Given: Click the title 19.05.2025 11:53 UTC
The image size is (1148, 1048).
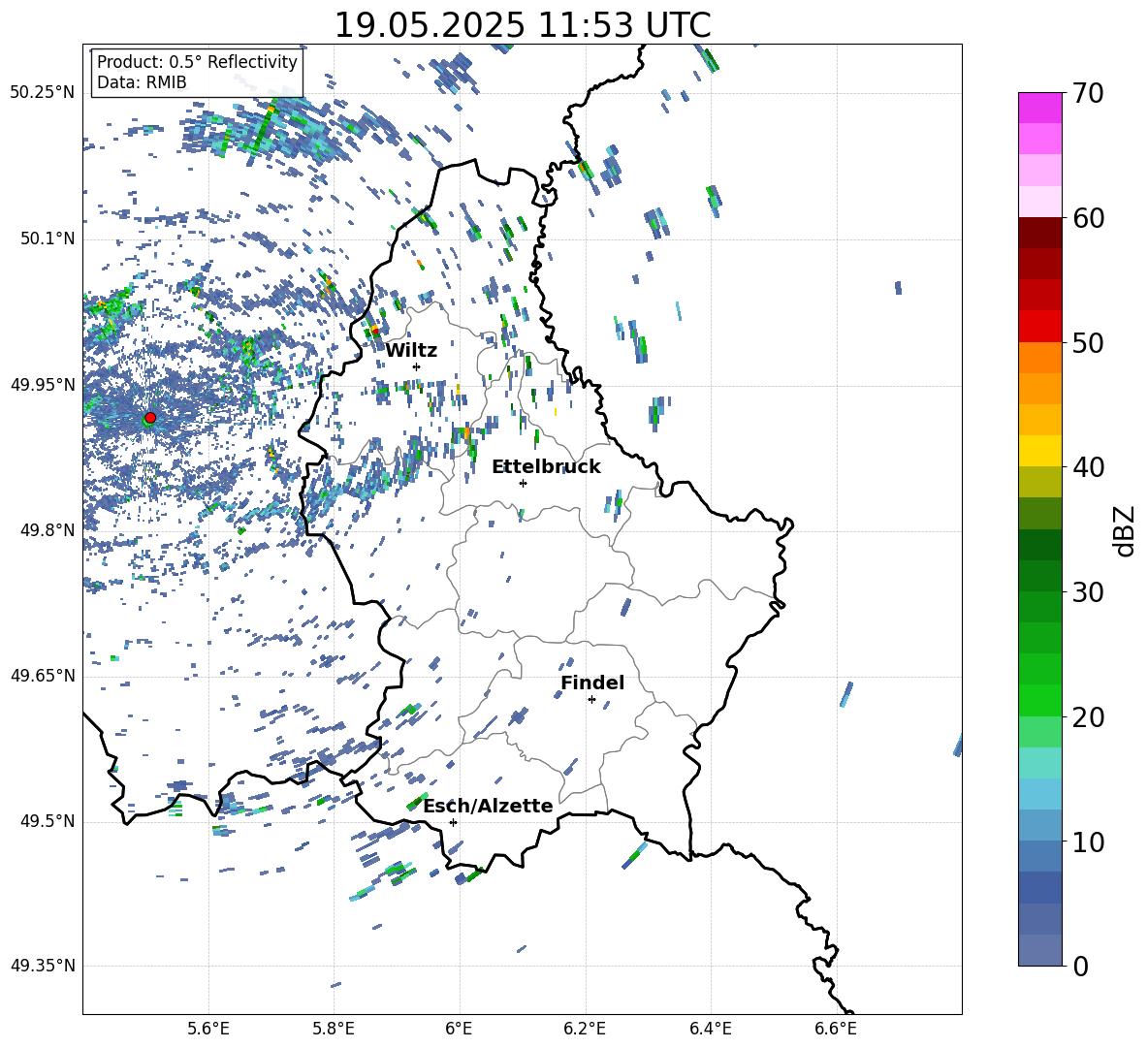Looking at the screenshot, I should coord(523,25).
